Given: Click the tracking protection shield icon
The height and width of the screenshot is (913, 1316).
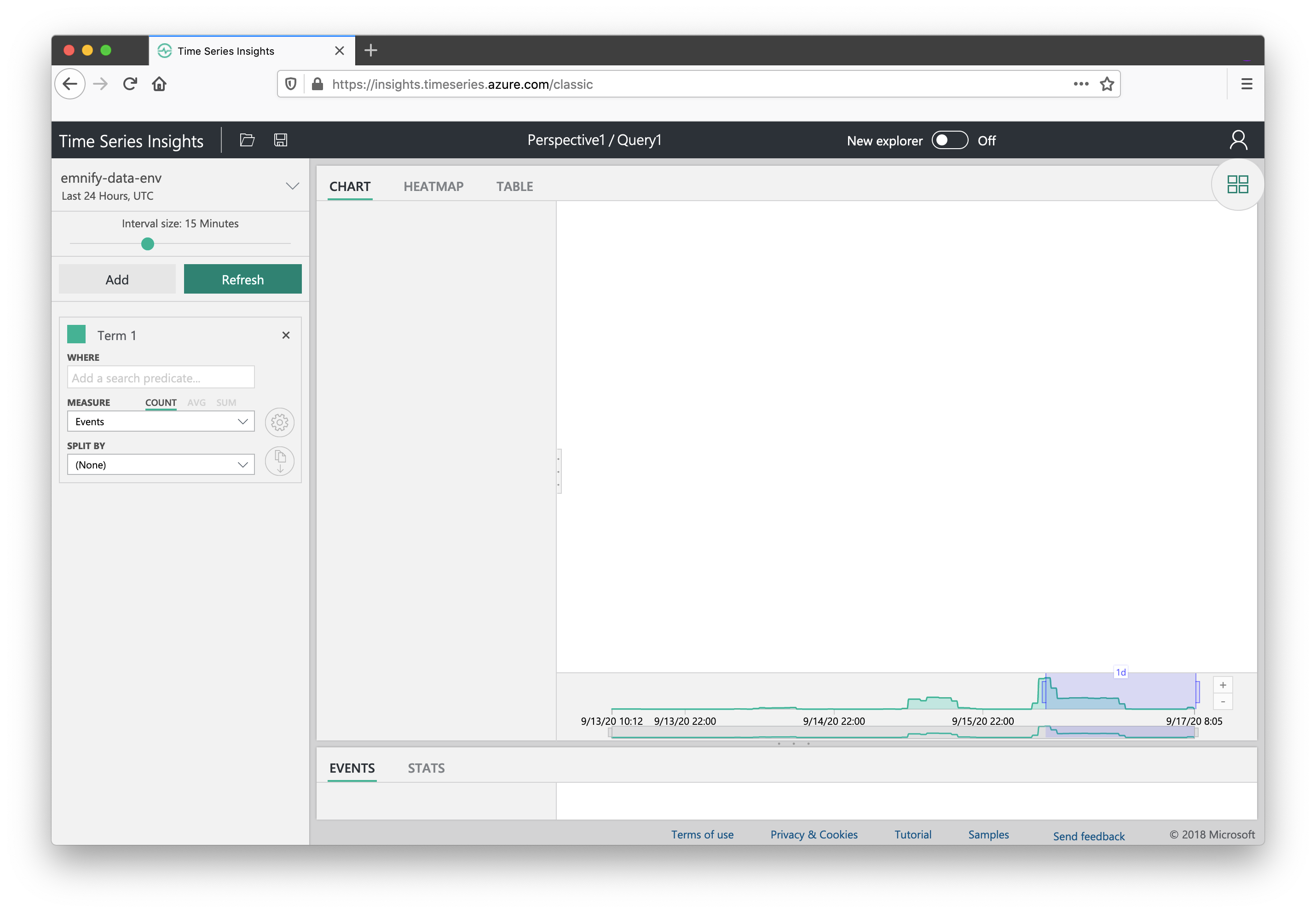Looking at the screenshot, I should coord(291,83).
